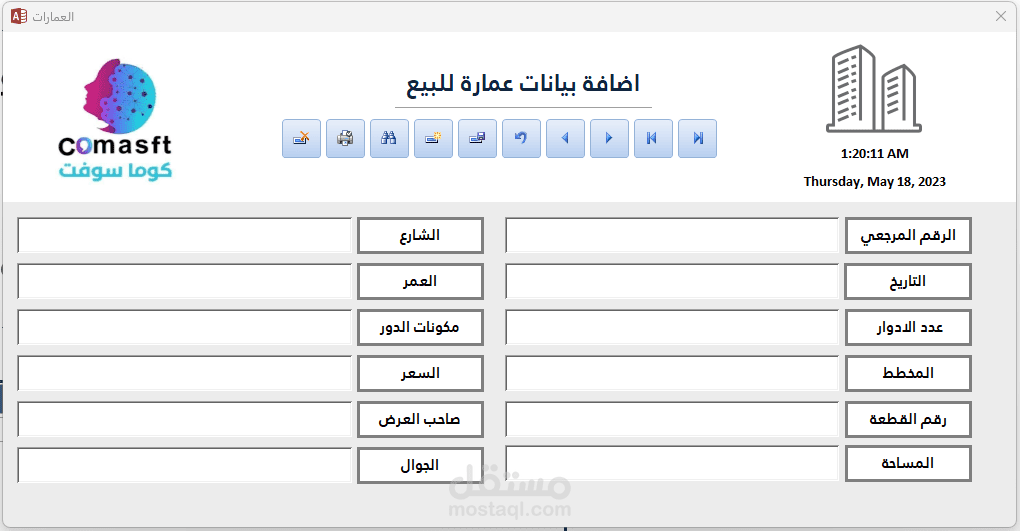Click the printer icon to print record
The height and width of the screenshot is (531, 1020).
point(345,139)
